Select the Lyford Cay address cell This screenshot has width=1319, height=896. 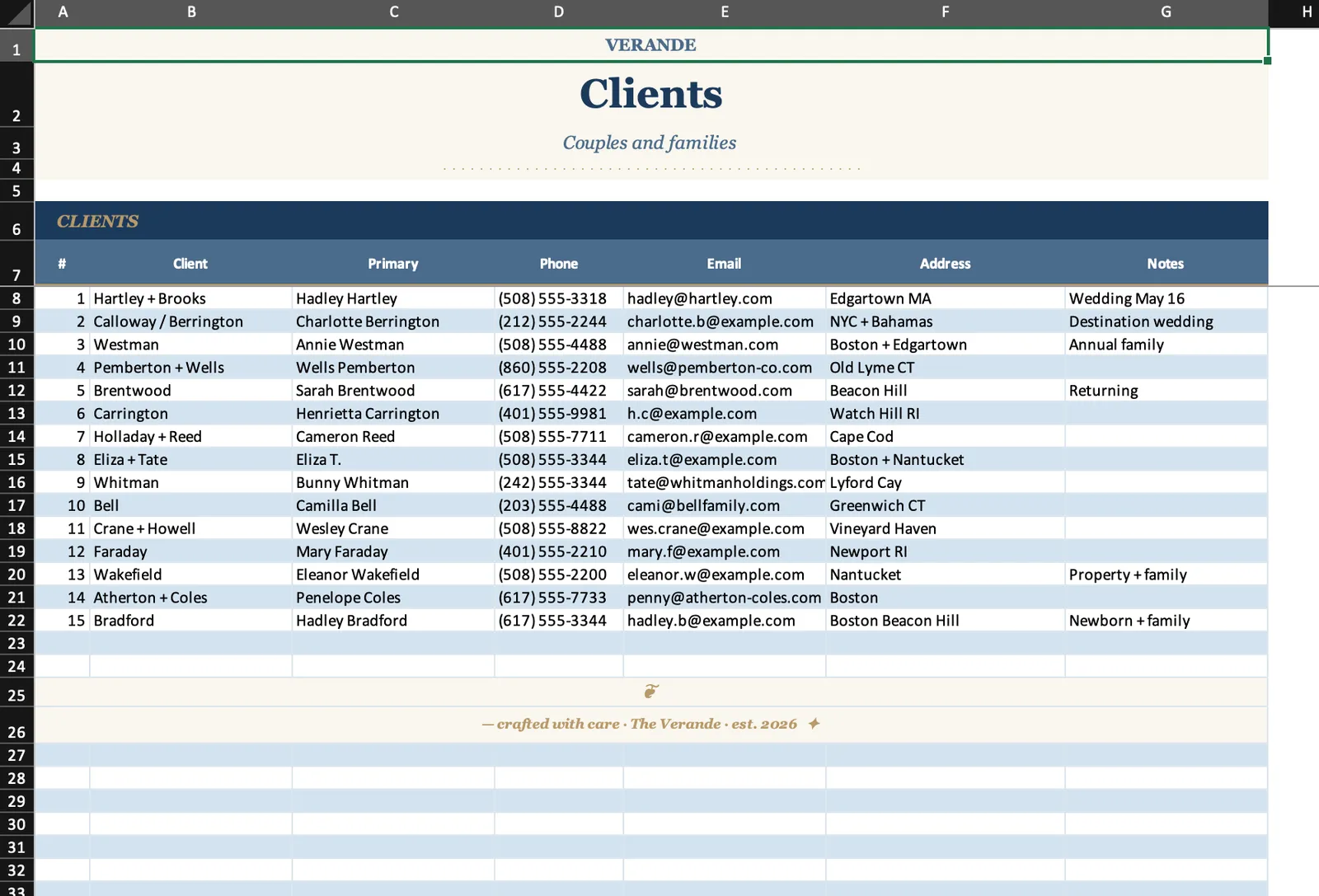pos(945,483)
